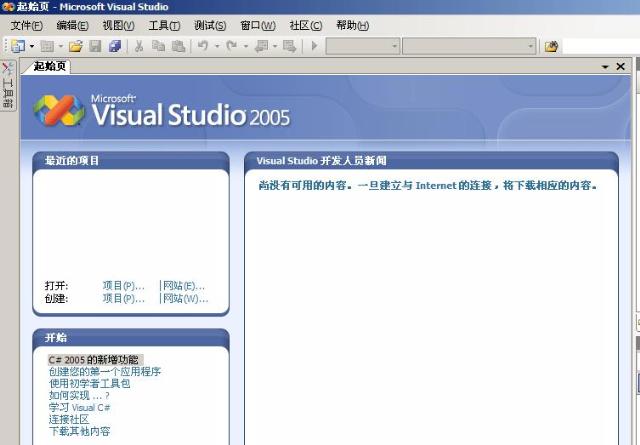Click the 尚没有可用的内容 news message text
640x445 pixels.
coord(428,185)
